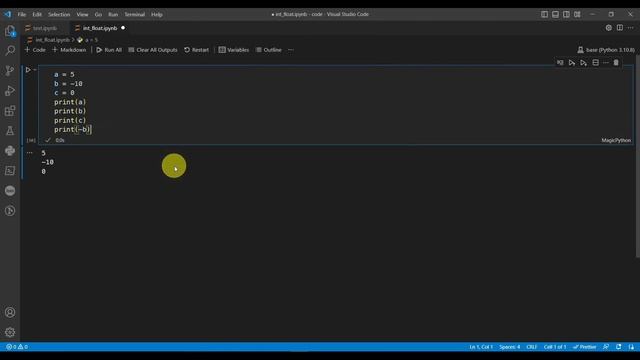Open the Accounts menu icon

[10, 312]
